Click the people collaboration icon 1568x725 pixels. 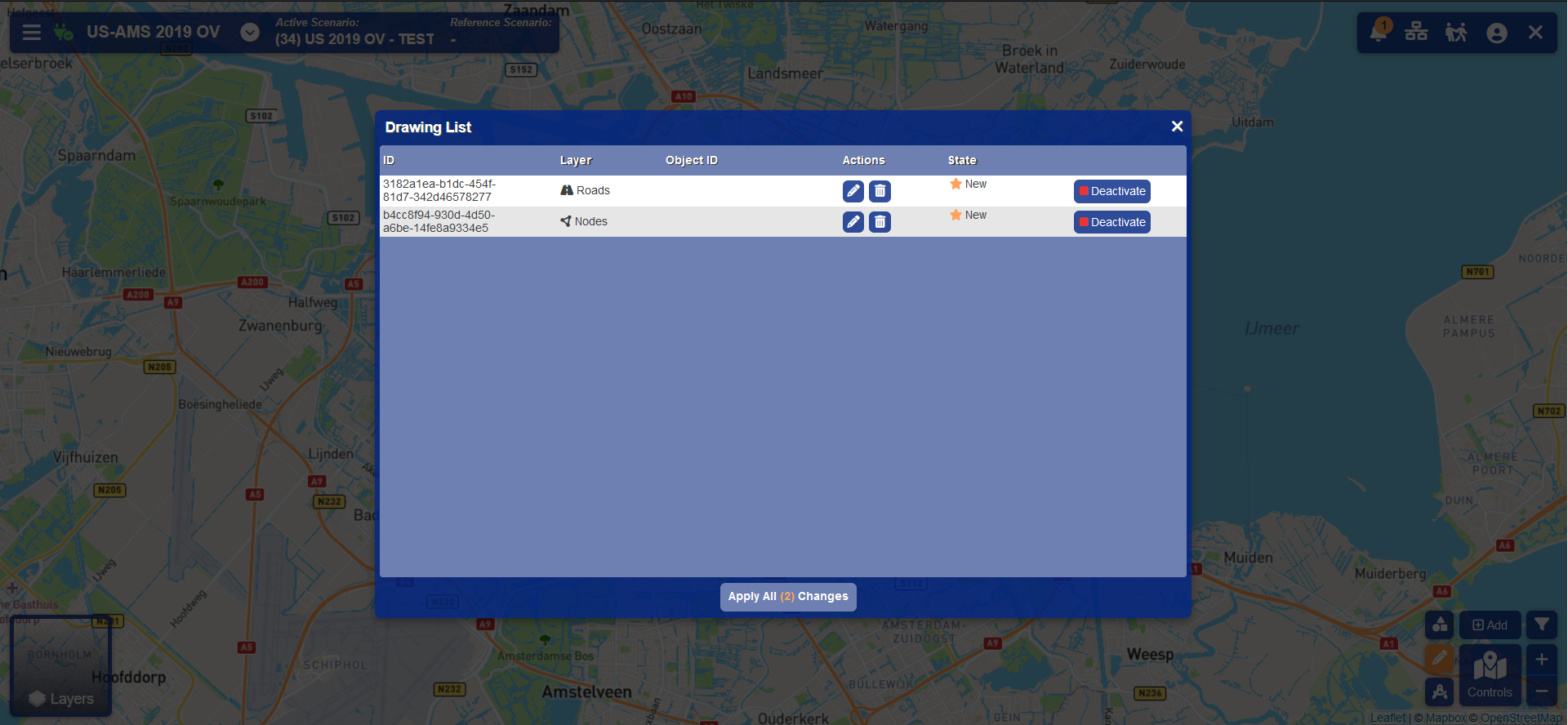click(x=1456, y=33)
